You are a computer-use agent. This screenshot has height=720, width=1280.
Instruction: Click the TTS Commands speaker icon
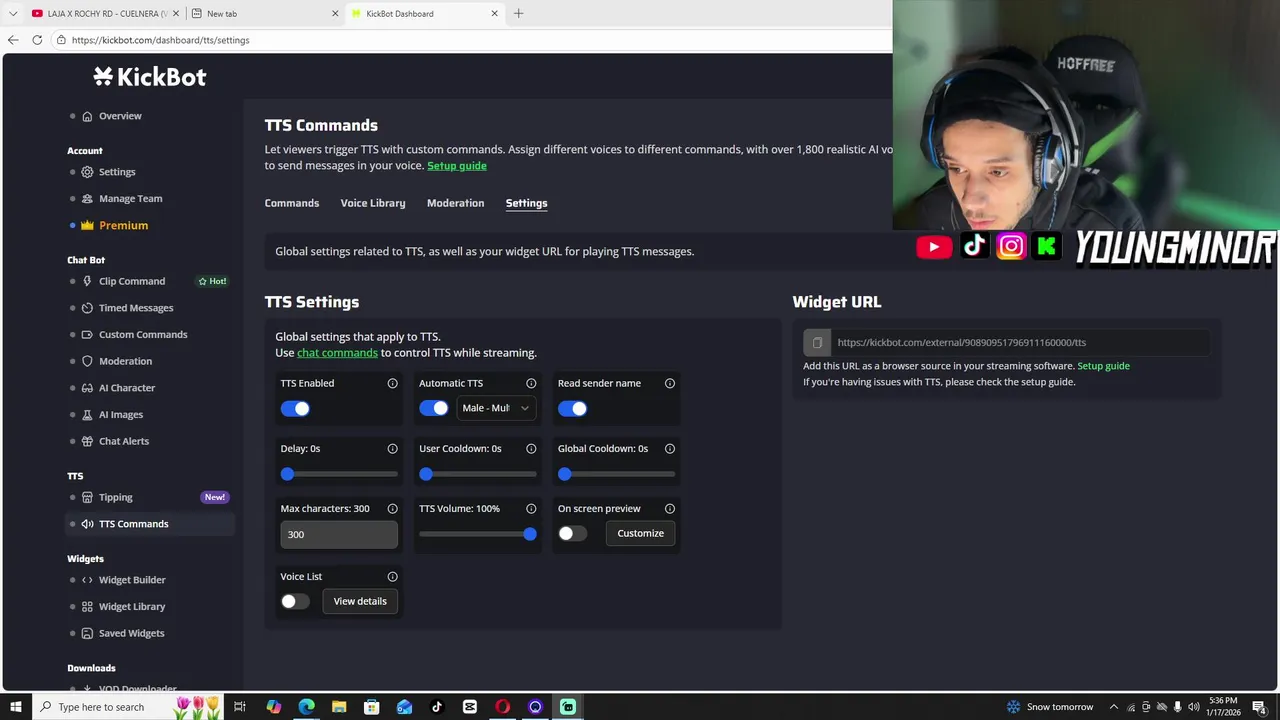[87, 524]
